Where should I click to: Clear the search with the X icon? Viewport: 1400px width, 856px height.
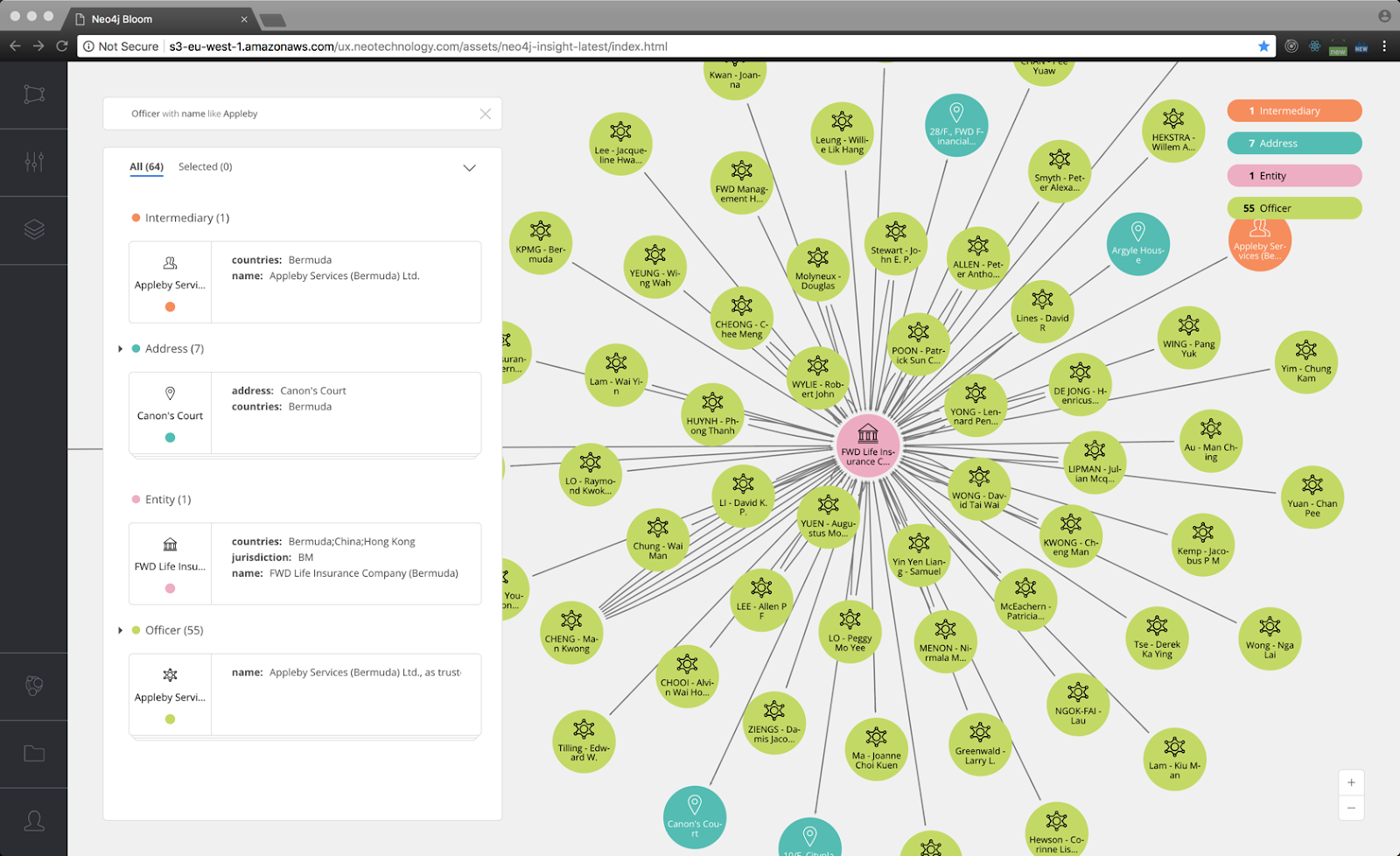tap(486, 114)
